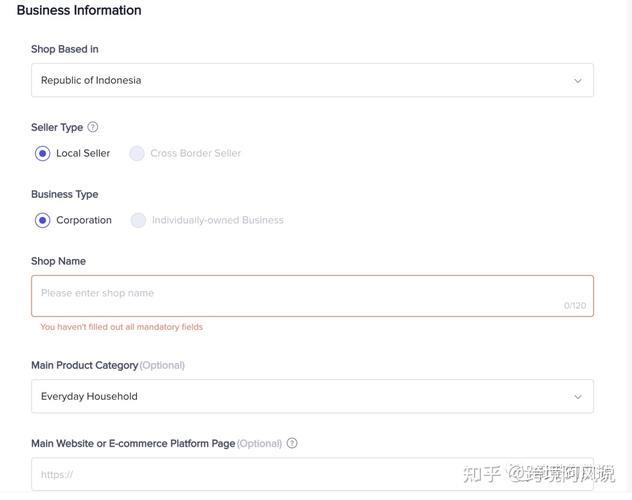Click the Business Information heading
The image size is (632, 500).
[x=79, y=10]
